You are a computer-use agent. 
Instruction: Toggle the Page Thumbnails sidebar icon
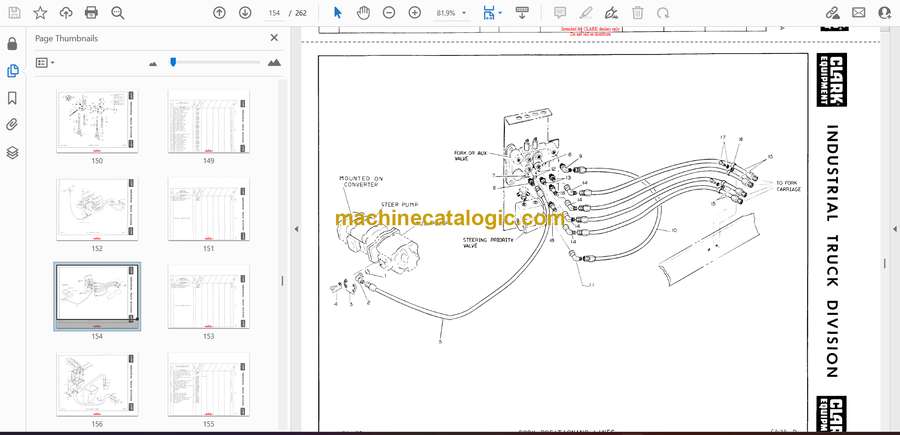click(13, 71)
